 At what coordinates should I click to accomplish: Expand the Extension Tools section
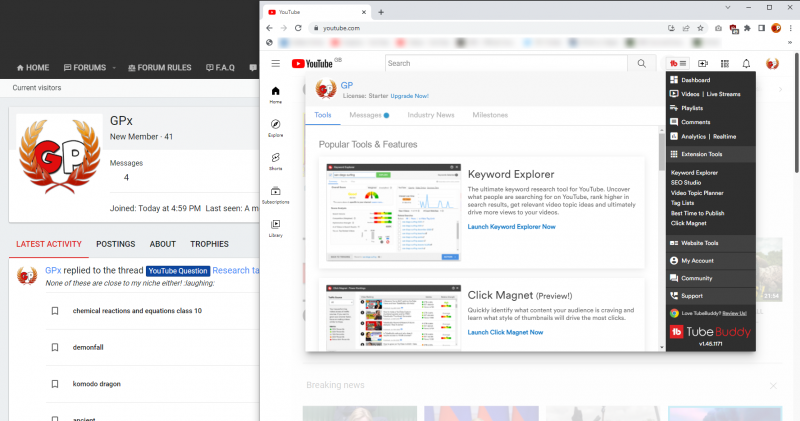pyautogui.click(x=712, y=154)
